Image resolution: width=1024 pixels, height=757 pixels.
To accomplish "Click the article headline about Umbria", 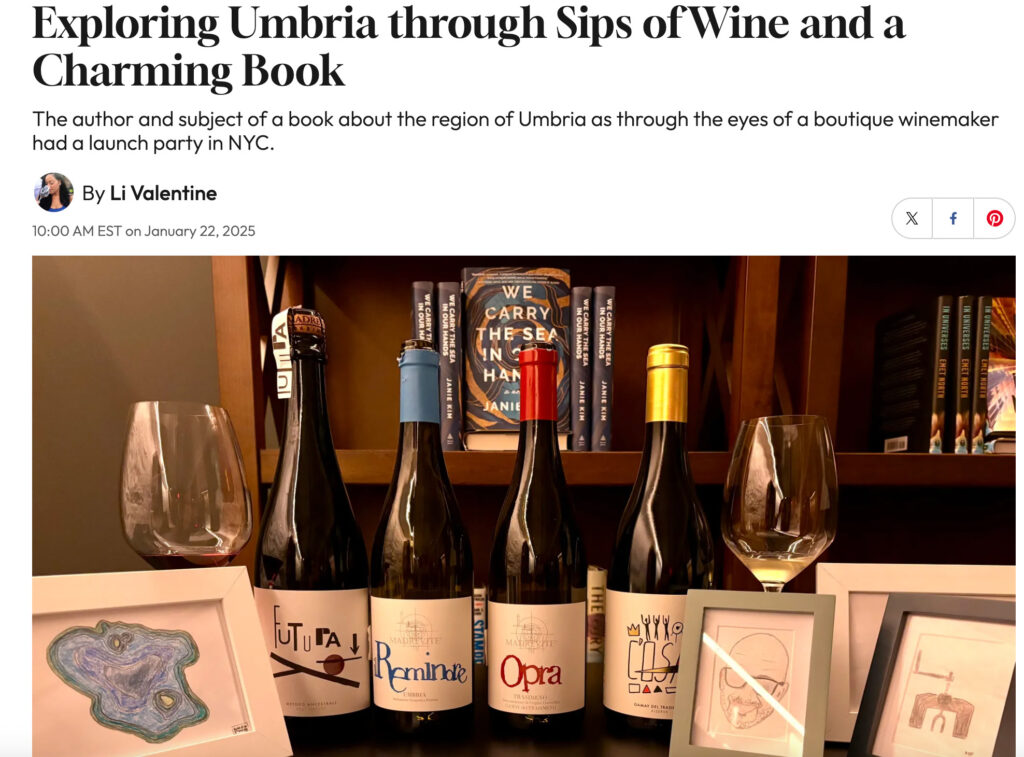I will [468, 47].
